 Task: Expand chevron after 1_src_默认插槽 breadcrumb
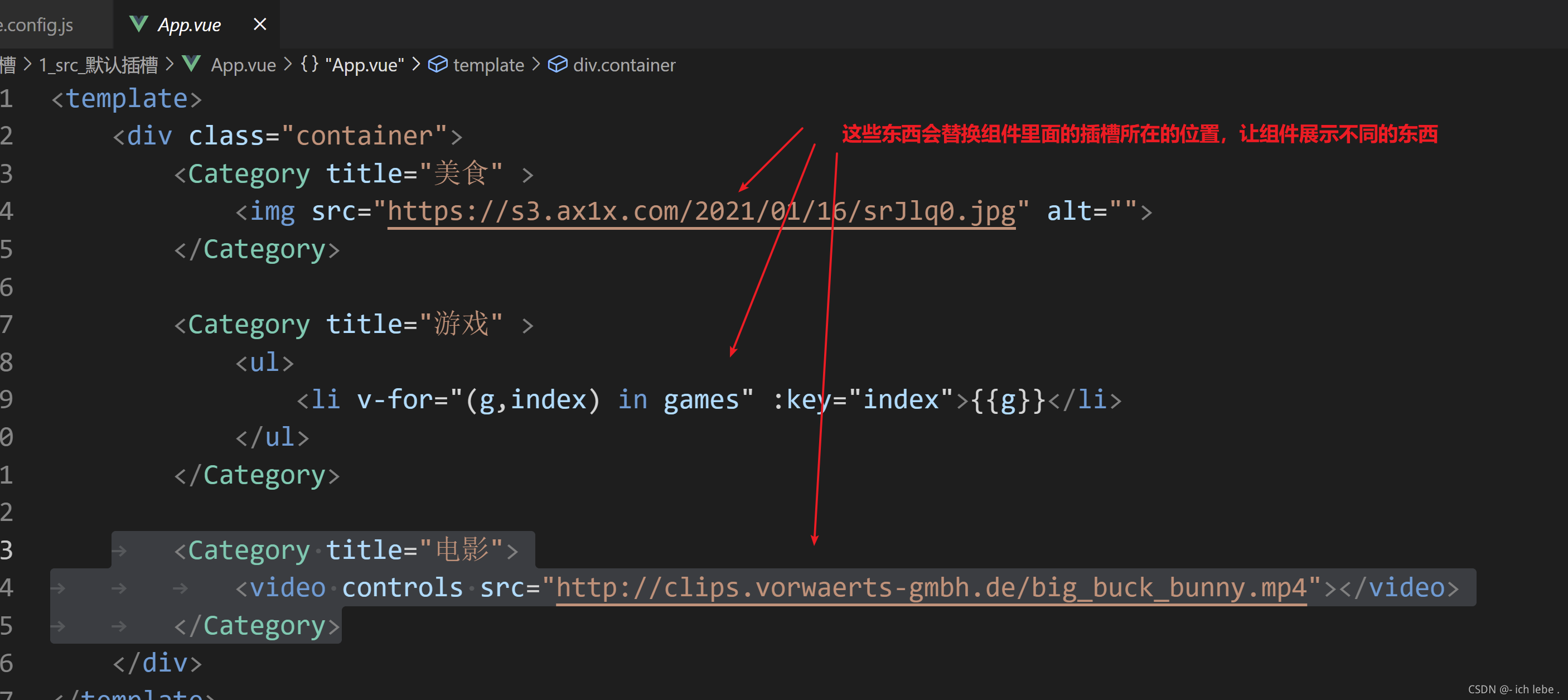pos(170,64)
